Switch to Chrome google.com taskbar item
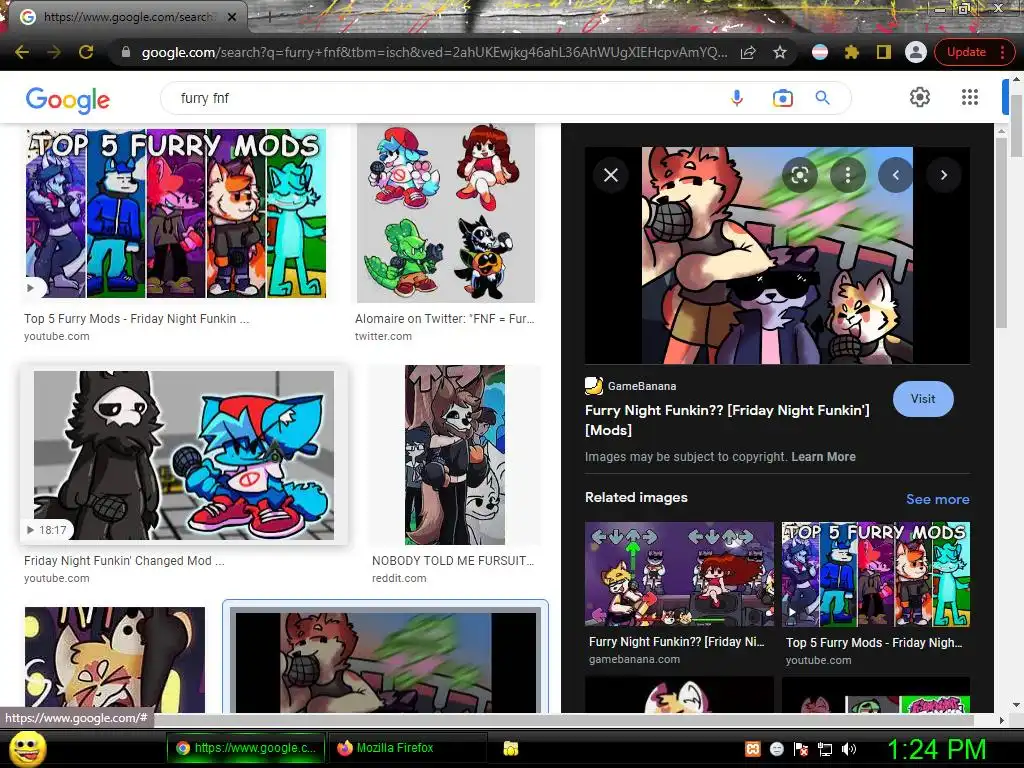The width and height of the screenshot is (1024, 768). [x=247, y=748]
